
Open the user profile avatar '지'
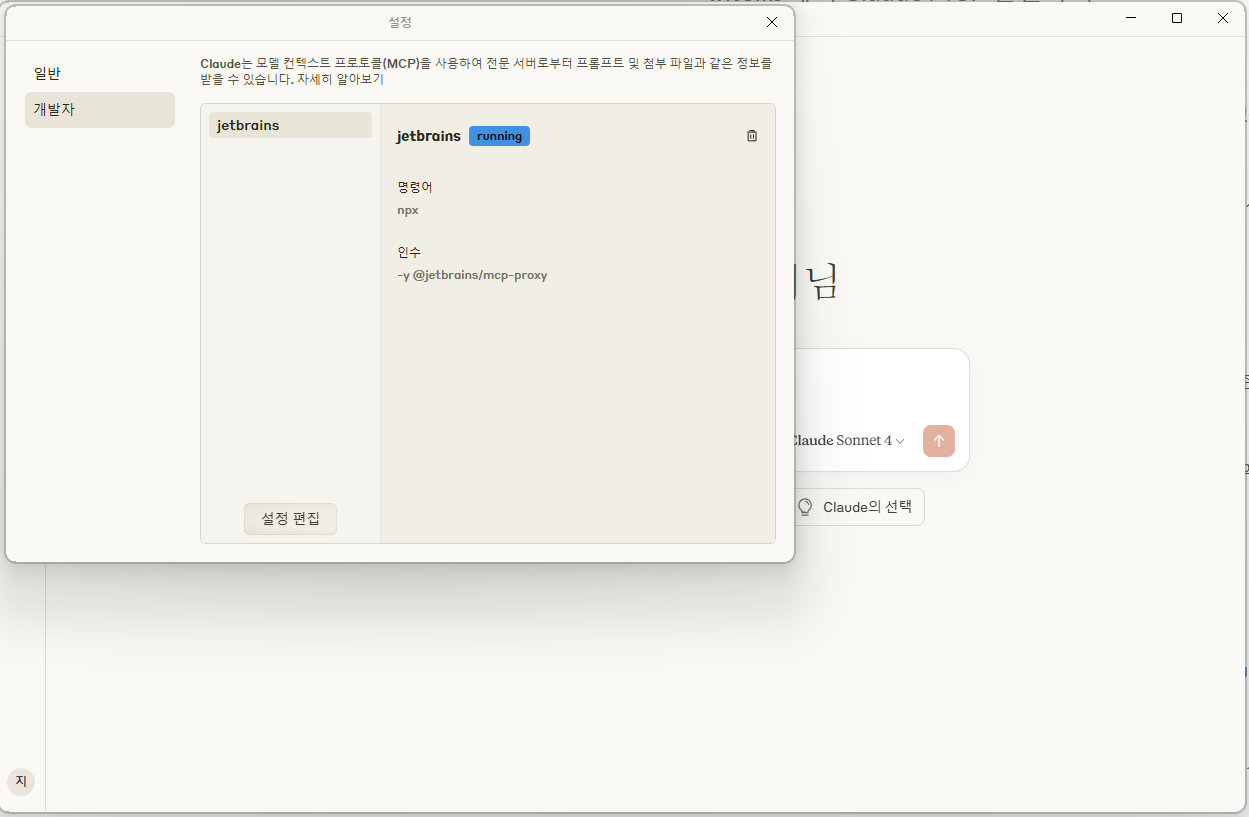pyautogui.click(x=20, y=781)
